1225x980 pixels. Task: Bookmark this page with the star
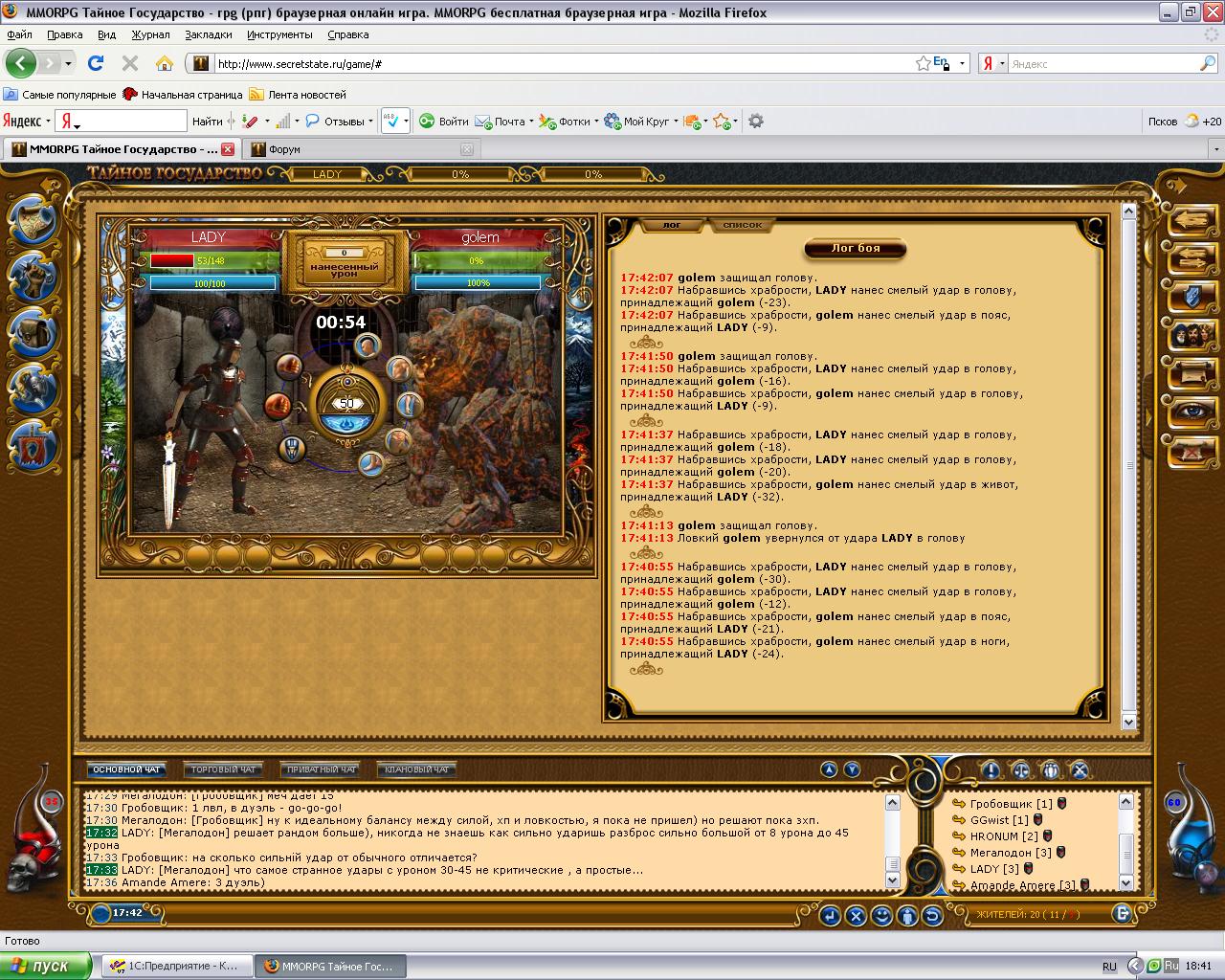point(923,63)
